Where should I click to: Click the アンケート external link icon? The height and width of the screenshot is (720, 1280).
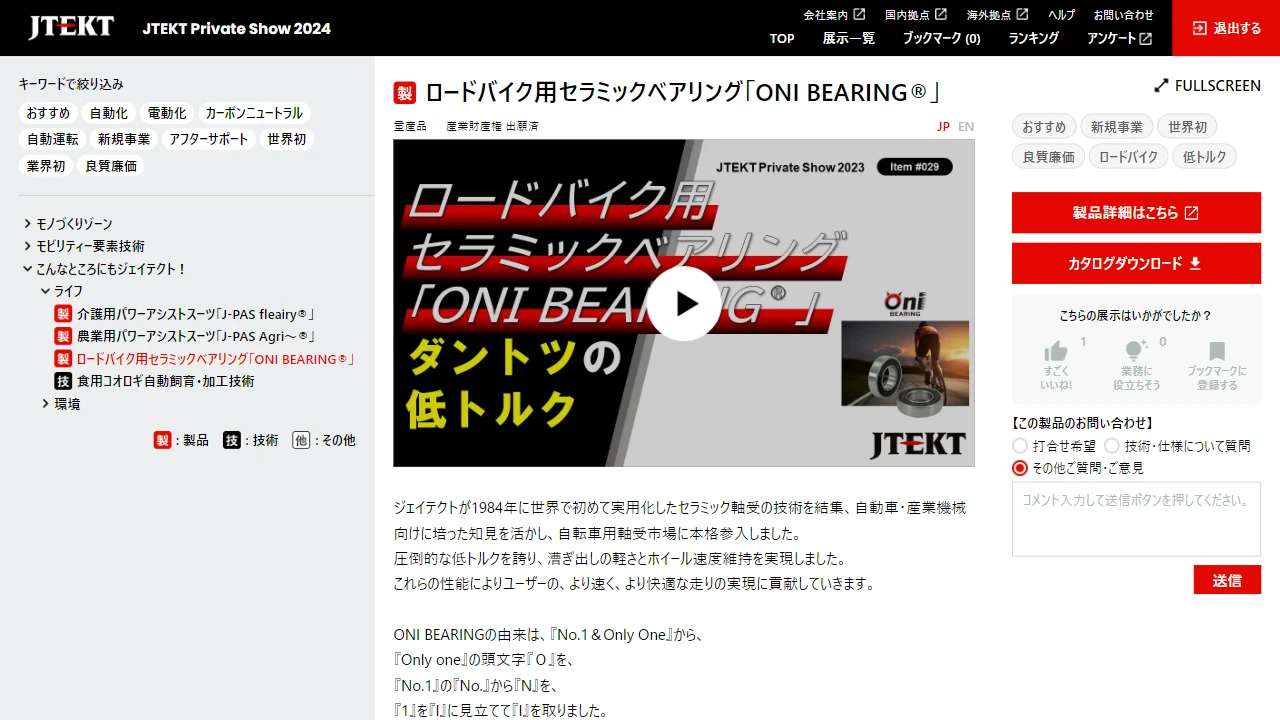1146,39
